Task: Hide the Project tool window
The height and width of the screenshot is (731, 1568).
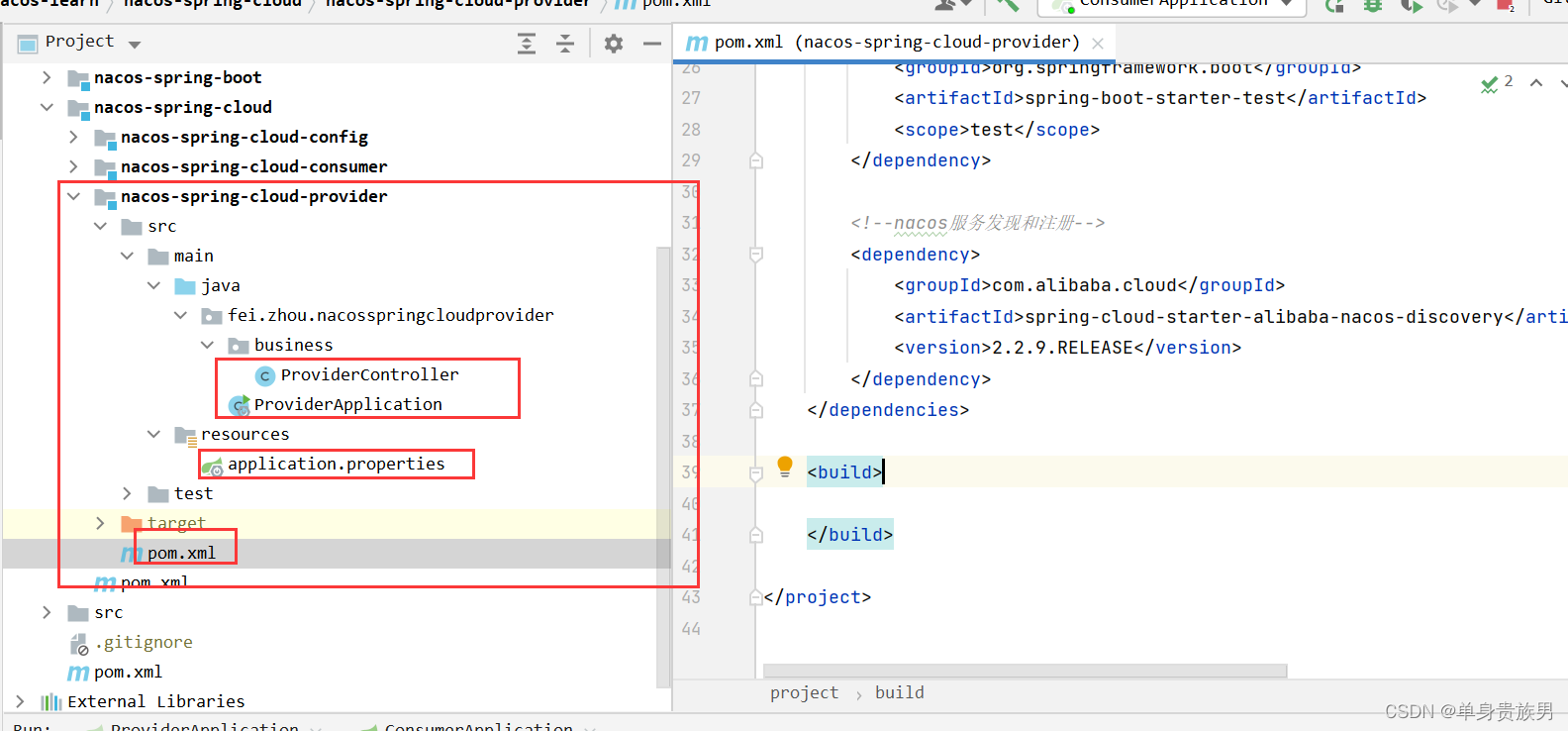Action: coord(651,43)
